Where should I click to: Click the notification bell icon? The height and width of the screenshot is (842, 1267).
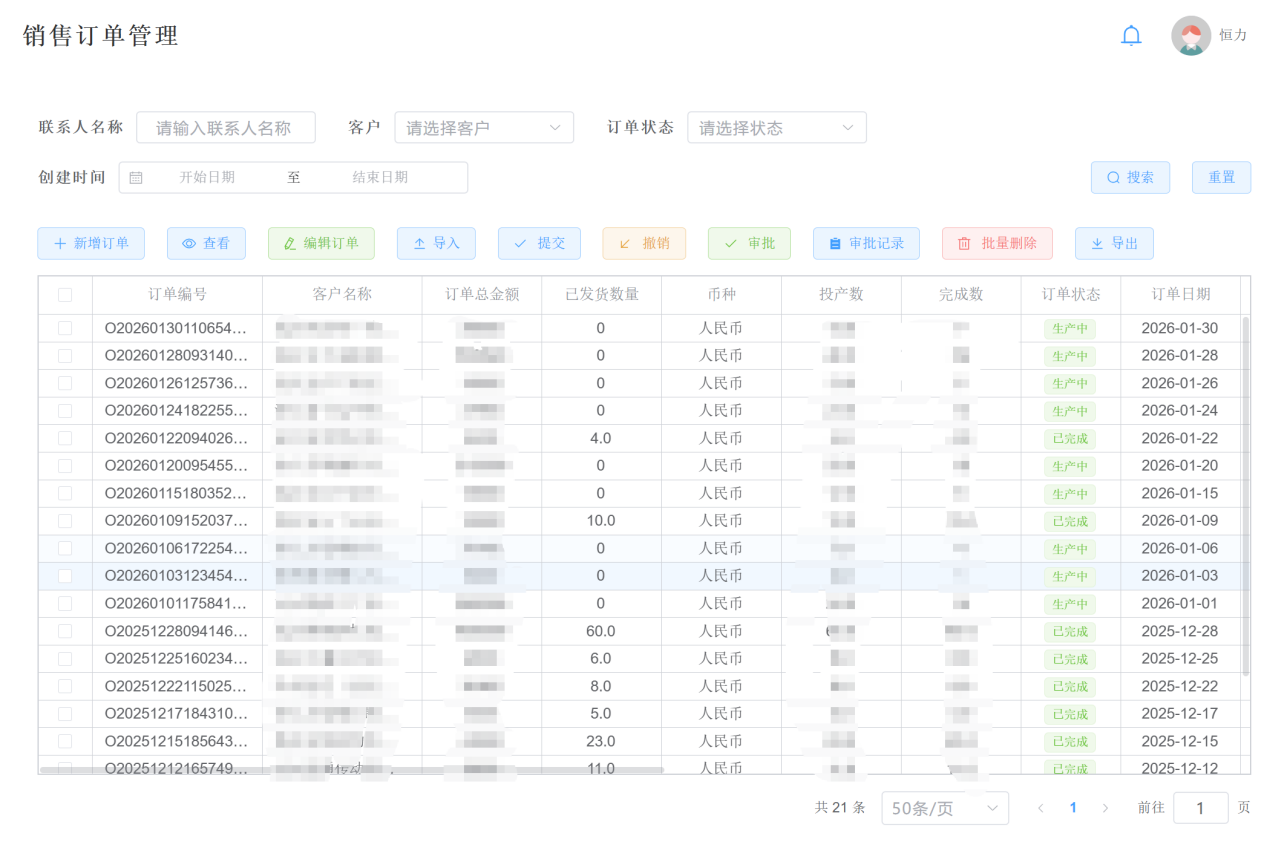pos(1131,36)
